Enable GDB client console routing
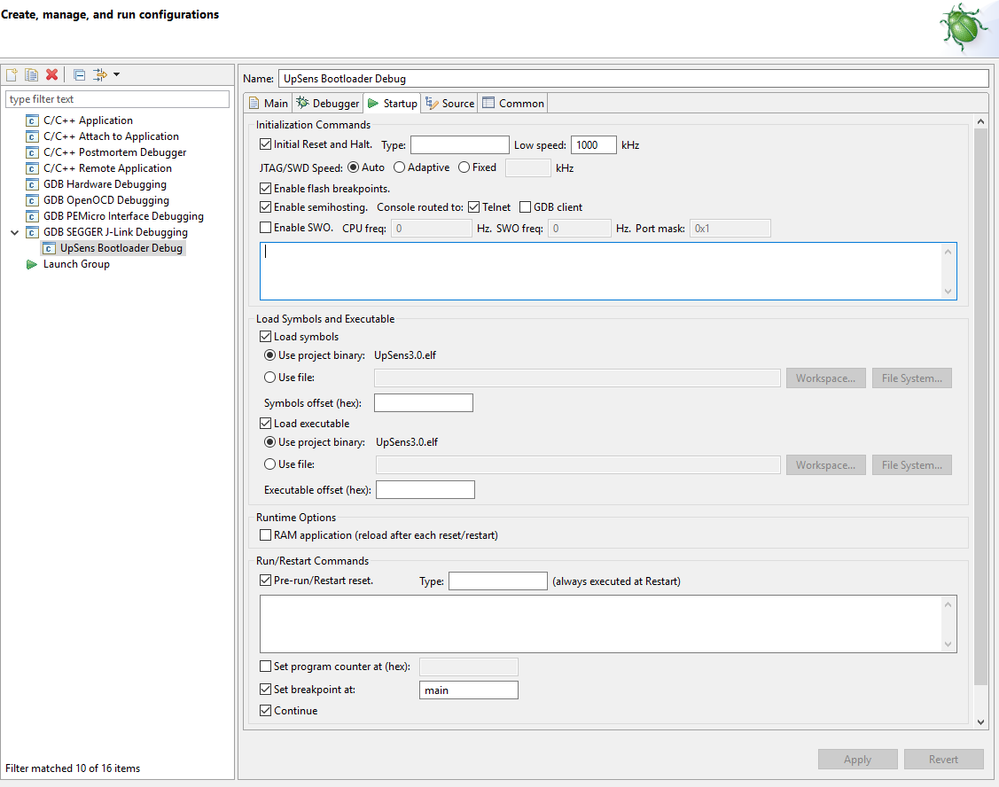The width and height of the screenshot is (999, 787). [525, 207]
